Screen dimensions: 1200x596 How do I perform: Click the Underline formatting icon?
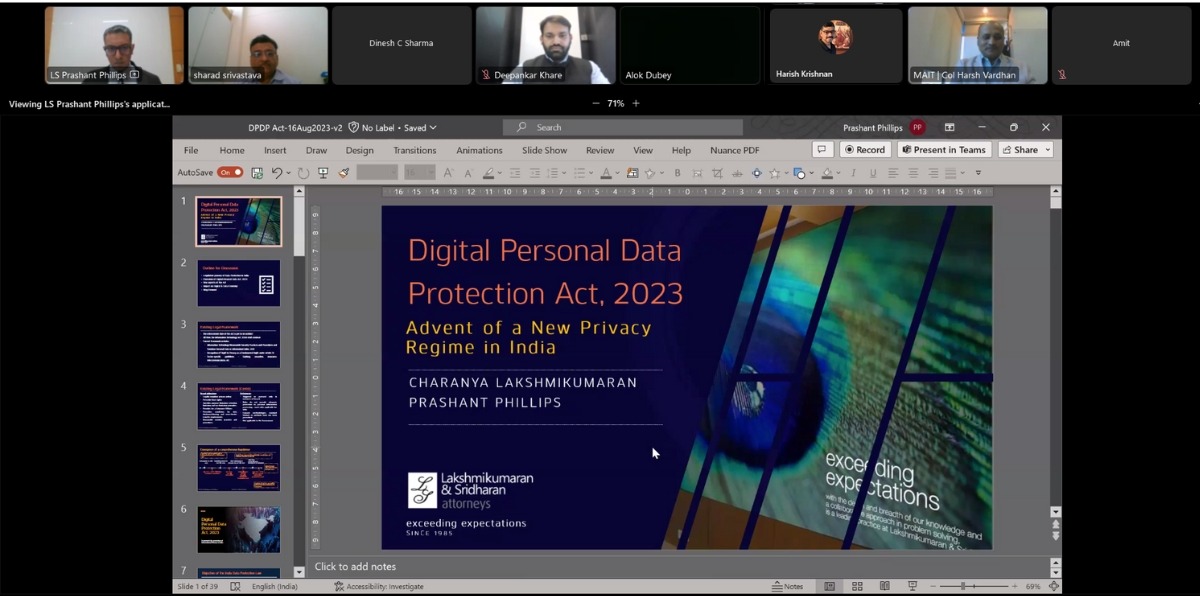click(873, 173)
